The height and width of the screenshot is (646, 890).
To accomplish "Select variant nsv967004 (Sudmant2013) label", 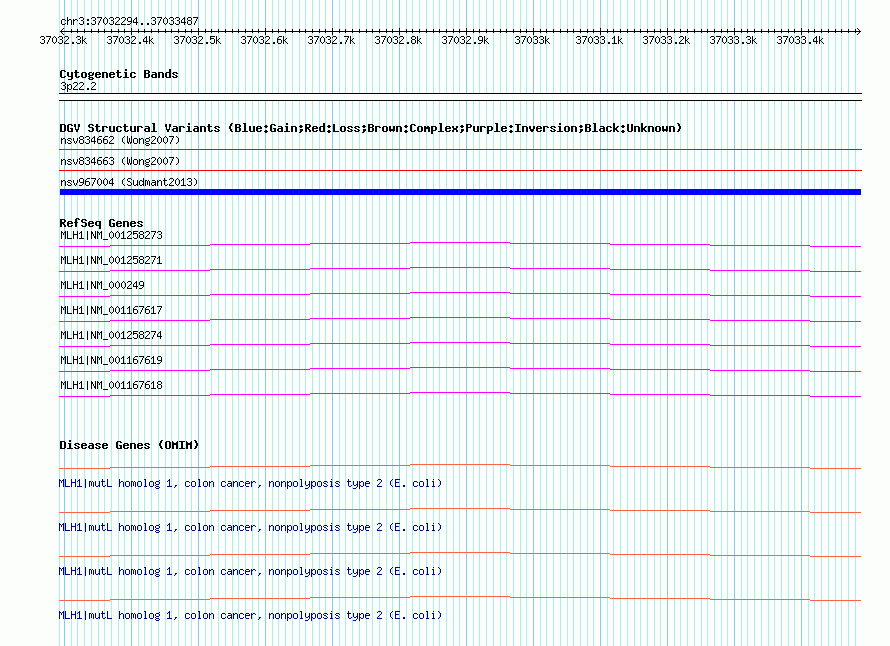I will [129, 182].
